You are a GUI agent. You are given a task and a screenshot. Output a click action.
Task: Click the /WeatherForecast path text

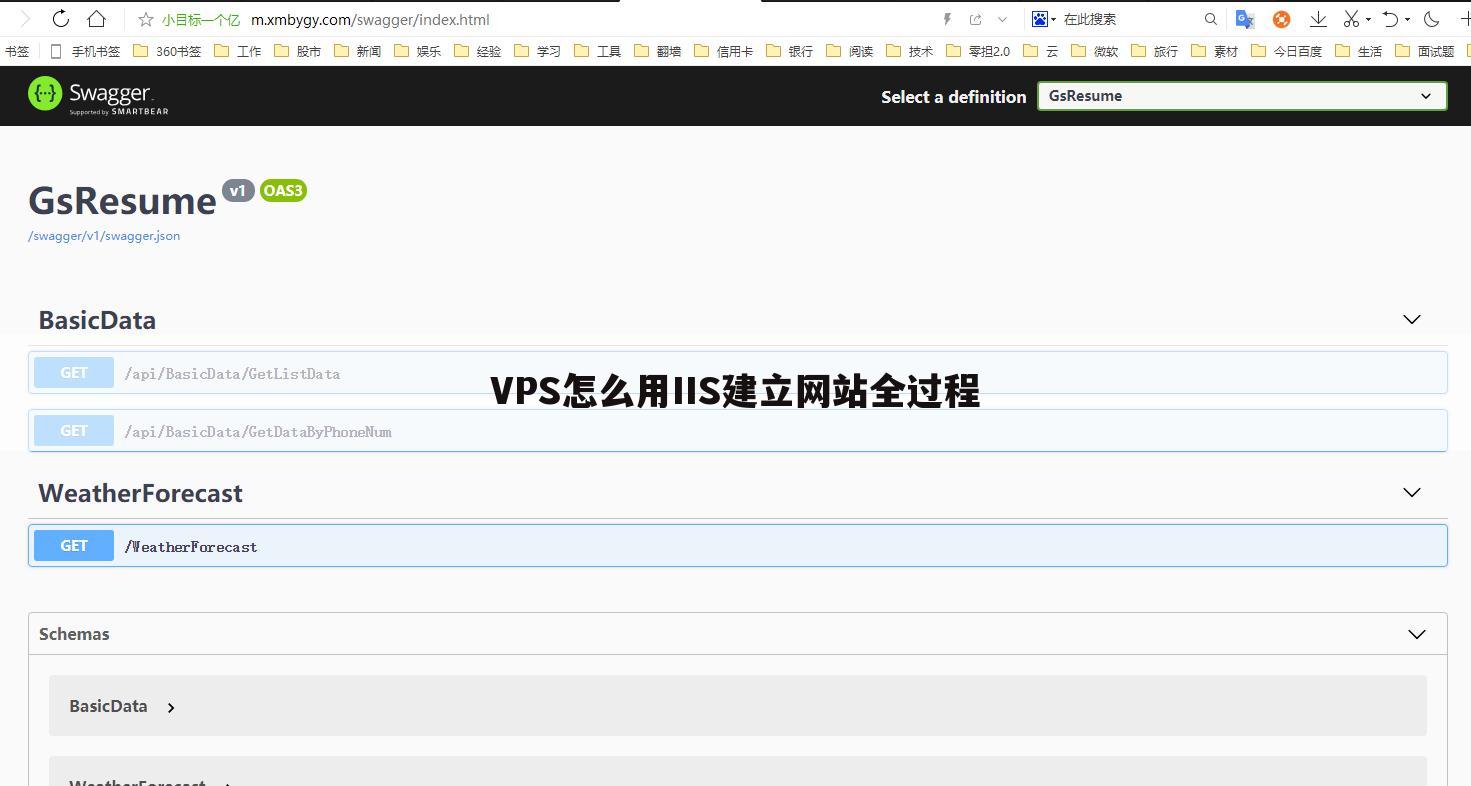(191, 547)
